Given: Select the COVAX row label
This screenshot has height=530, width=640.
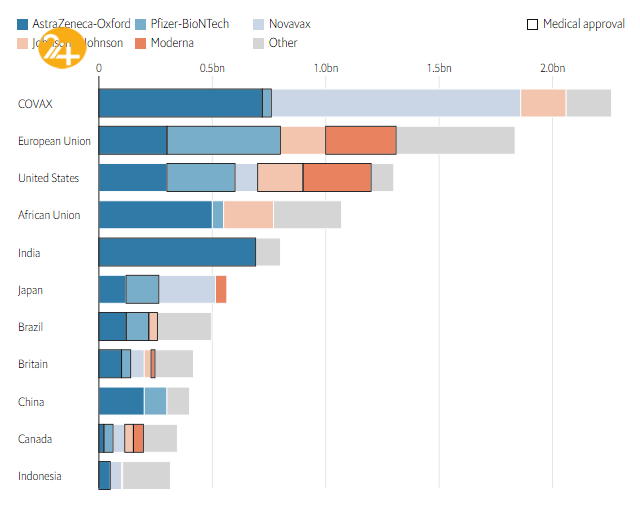Looking at the screenshot, I should coord(34,103).
